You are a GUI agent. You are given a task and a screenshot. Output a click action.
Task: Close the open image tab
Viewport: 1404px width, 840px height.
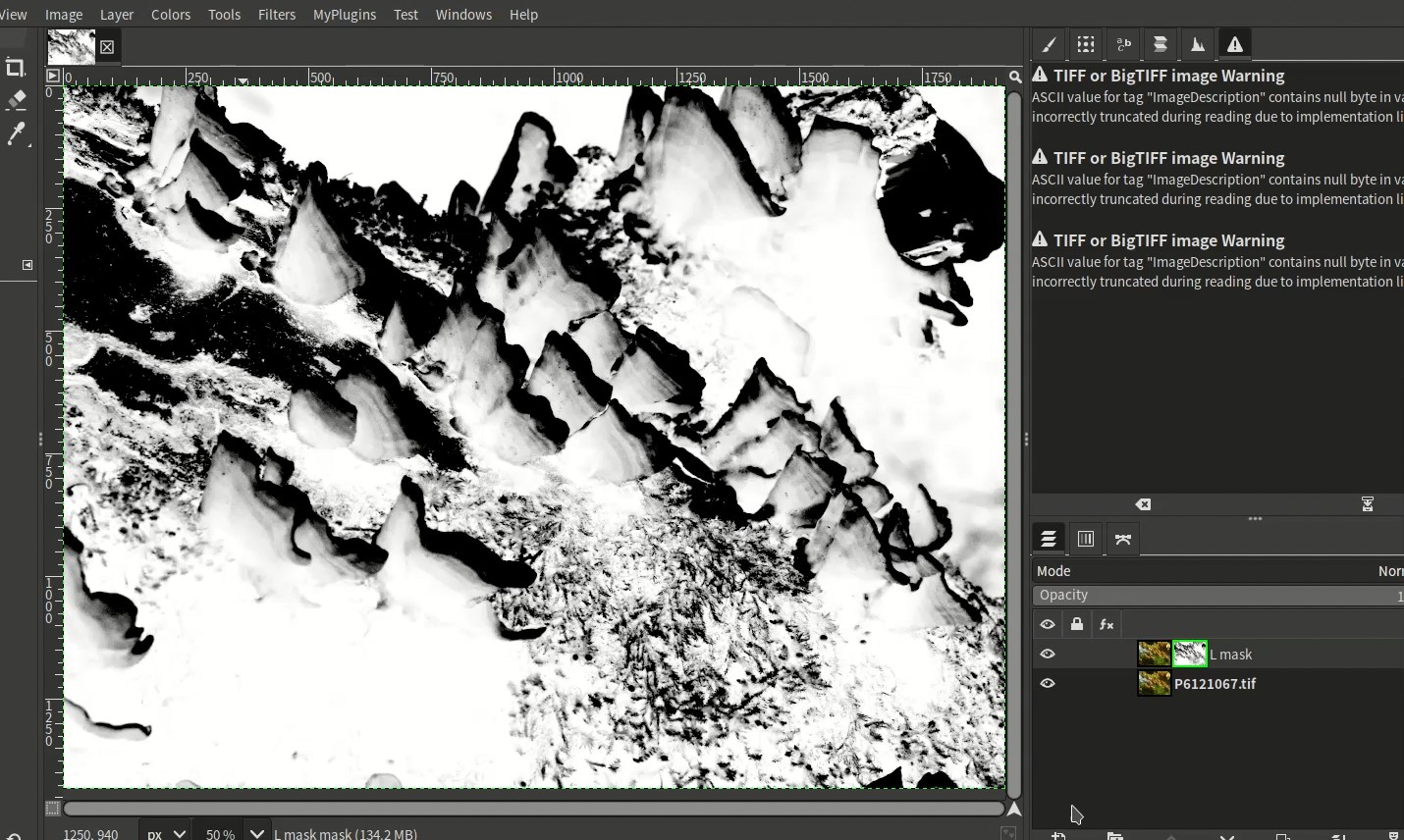tap(107, 47)
